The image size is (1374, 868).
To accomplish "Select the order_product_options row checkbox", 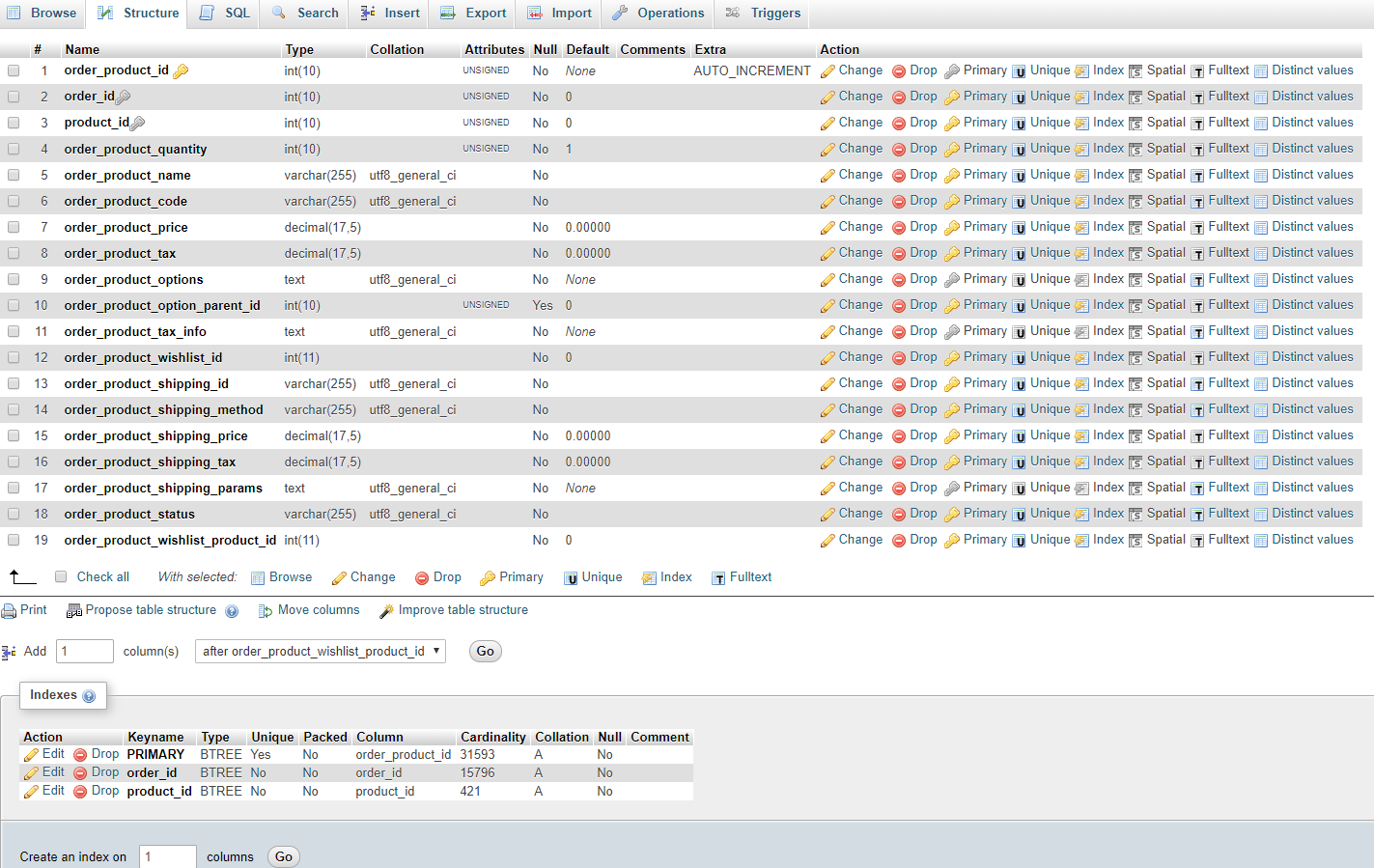I will point(14,279).
